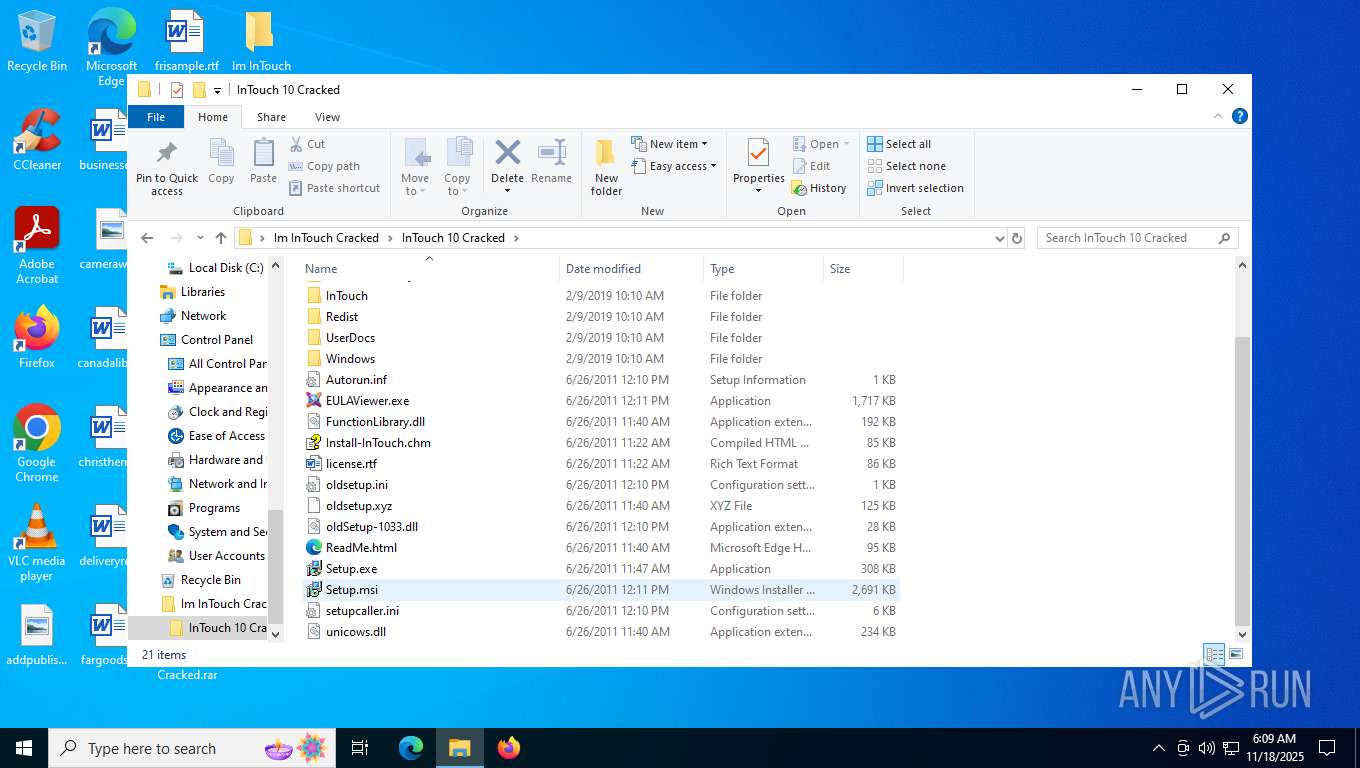
Task: Open the Open button dropdown
Action: coord(846,144)
